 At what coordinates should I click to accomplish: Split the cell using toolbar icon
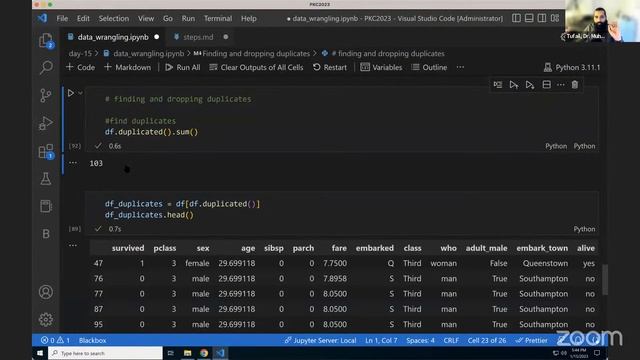click(547, 85)
